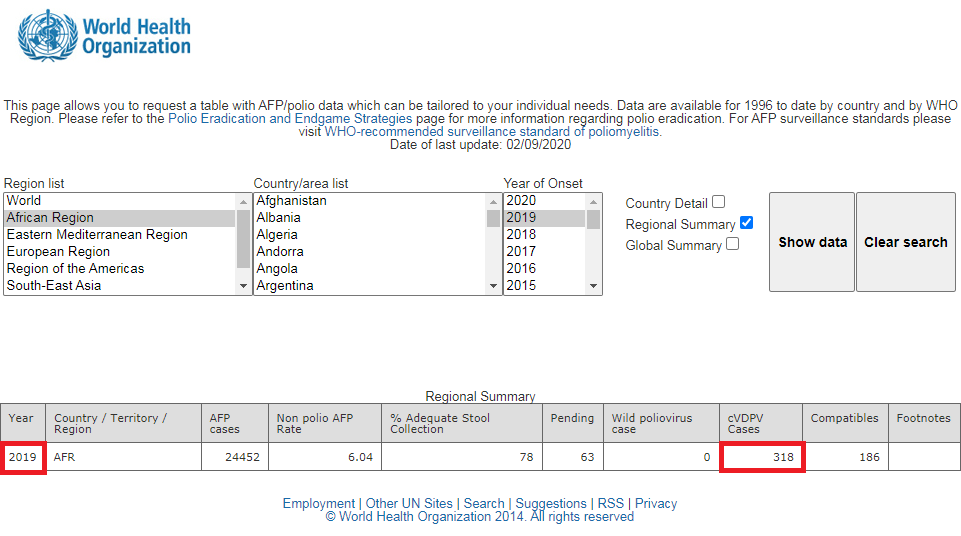This screenshot has width=961, height=536.
Task: Click the World Health Organization logo
Action: (x=104, y=36)
